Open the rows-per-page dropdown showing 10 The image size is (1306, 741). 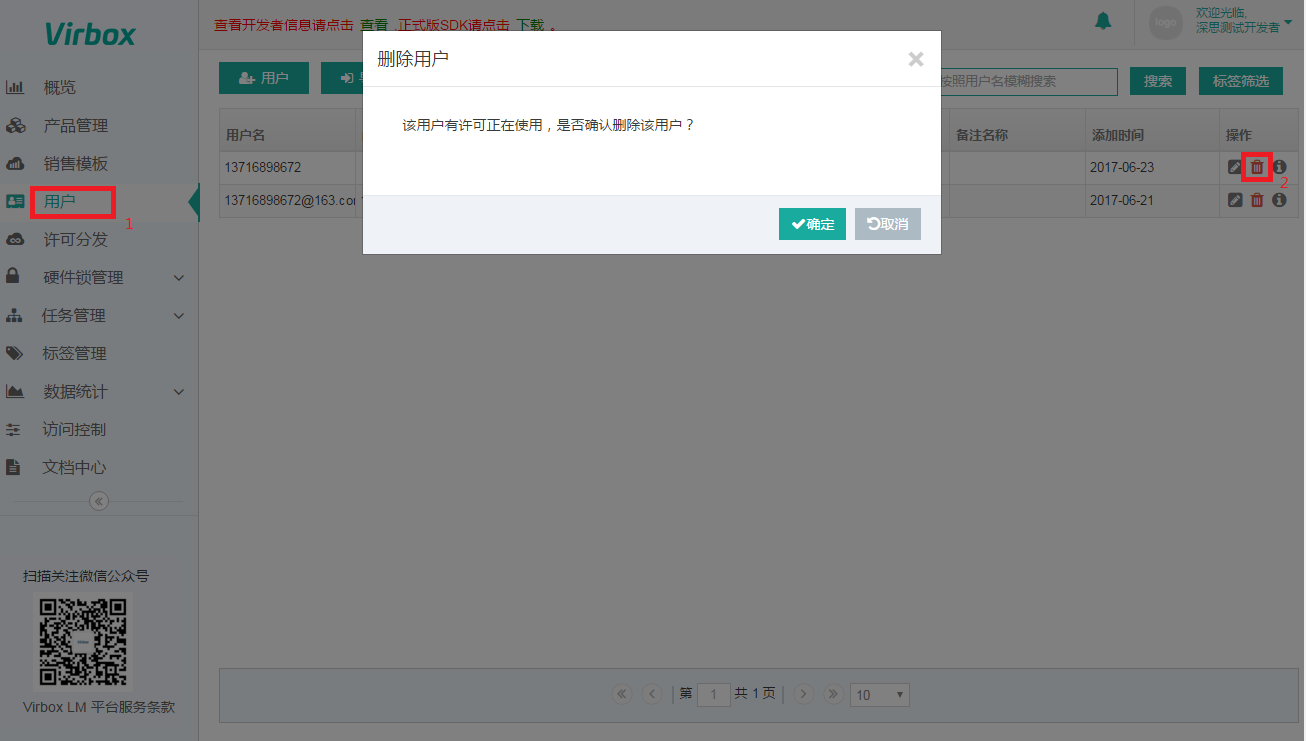(880, 695)
